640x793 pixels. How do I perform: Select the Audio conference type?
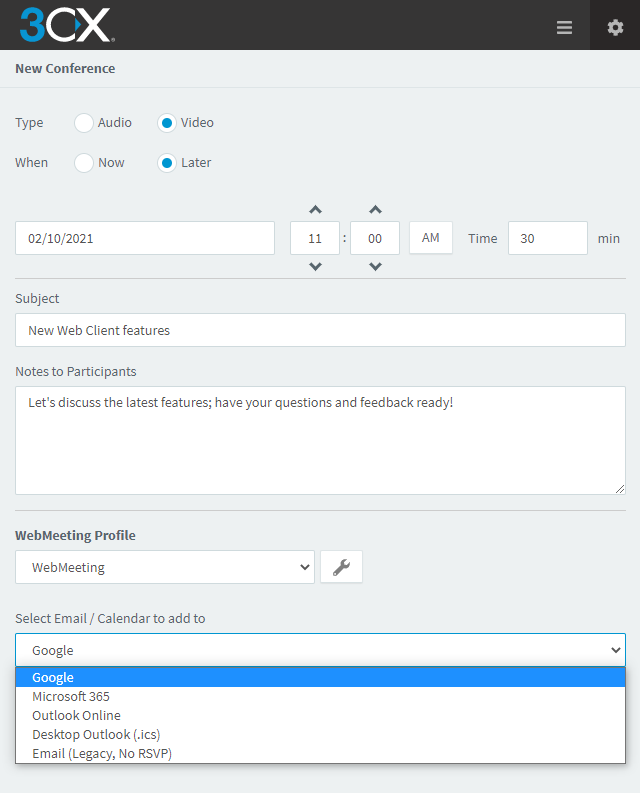click(x=84, y=123)
